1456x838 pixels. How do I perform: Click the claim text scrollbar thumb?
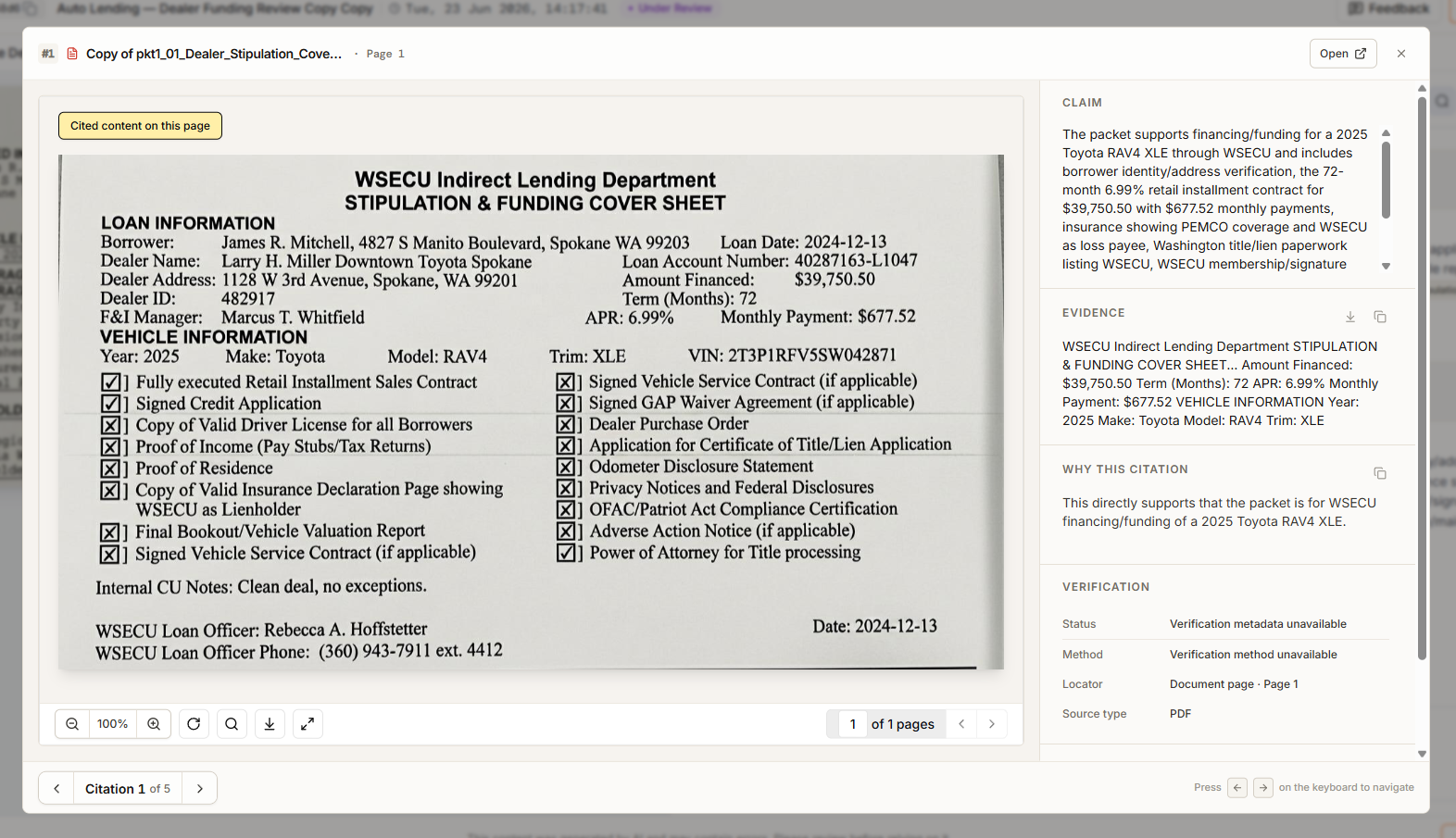(1387, 181)
